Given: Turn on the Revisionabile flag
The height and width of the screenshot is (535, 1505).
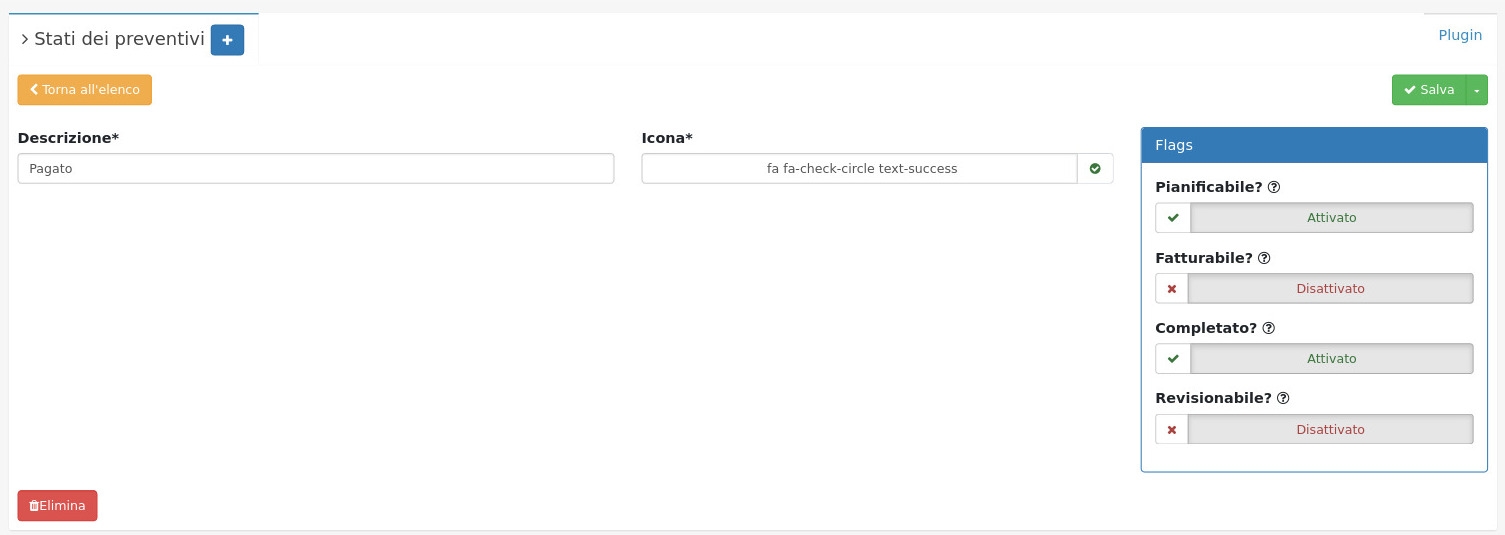Looking at the screenshot, I should point(1330,430).
